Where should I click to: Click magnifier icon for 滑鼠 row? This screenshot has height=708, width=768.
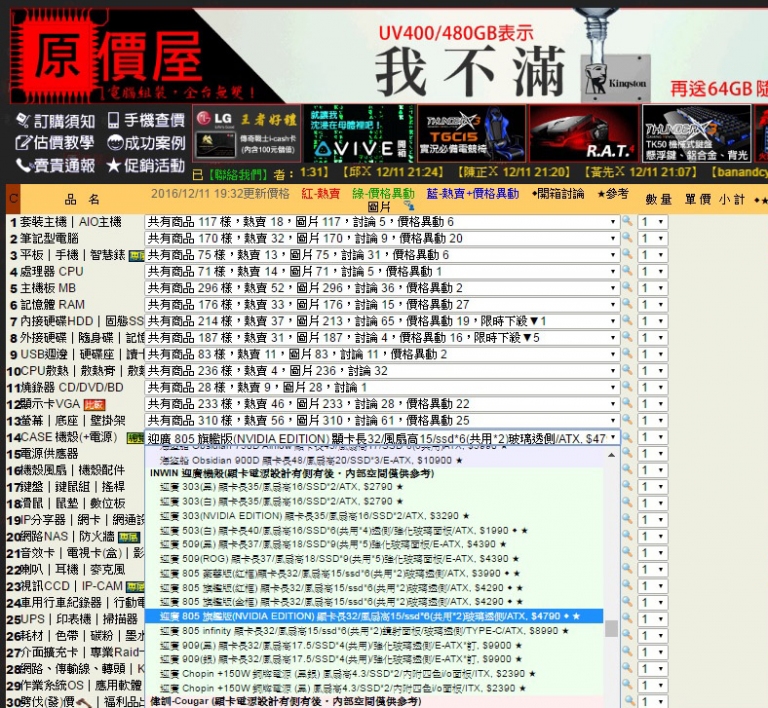click(627, 502)
